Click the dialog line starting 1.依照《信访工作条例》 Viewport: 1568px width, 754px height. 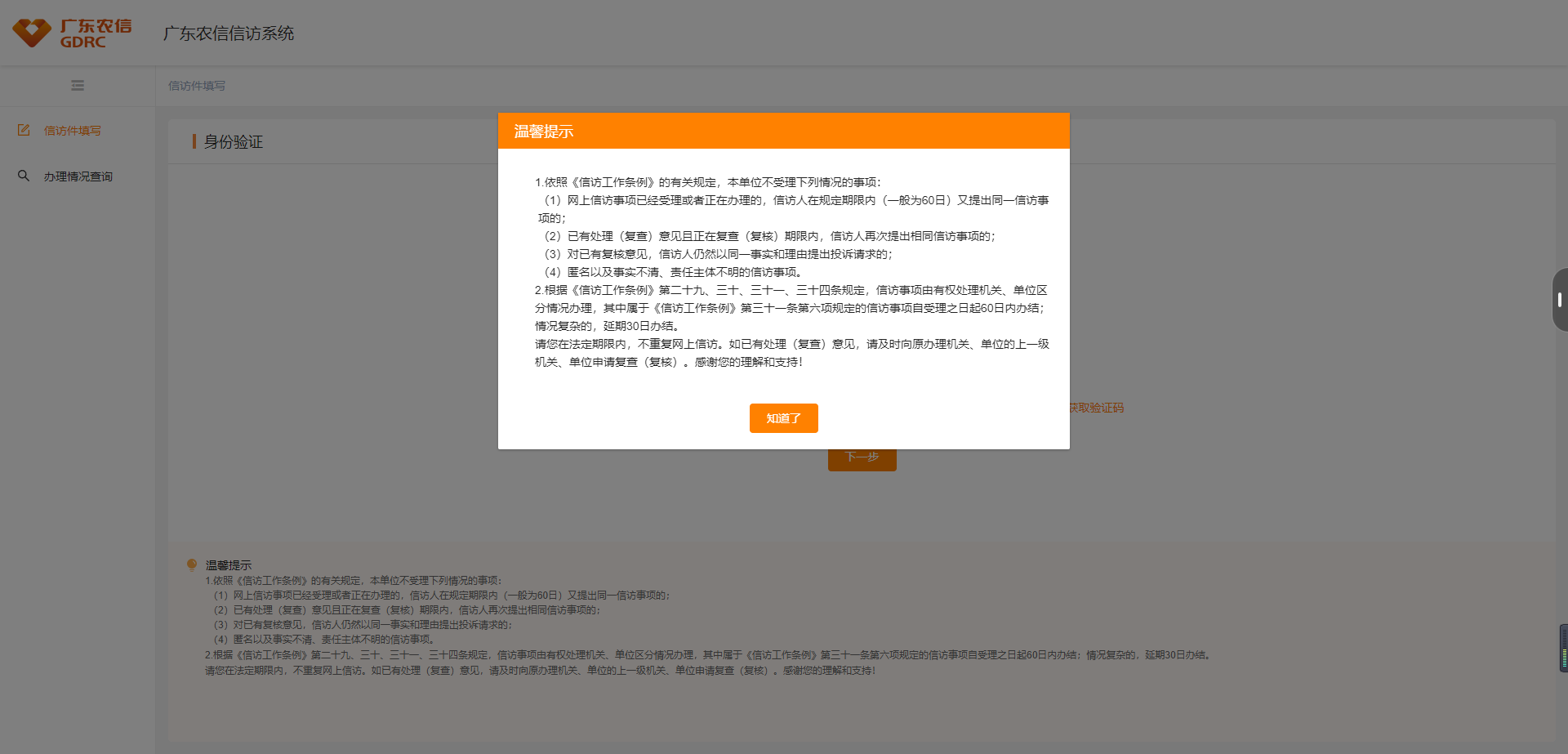pyautogui.click(x=708, y=182)
